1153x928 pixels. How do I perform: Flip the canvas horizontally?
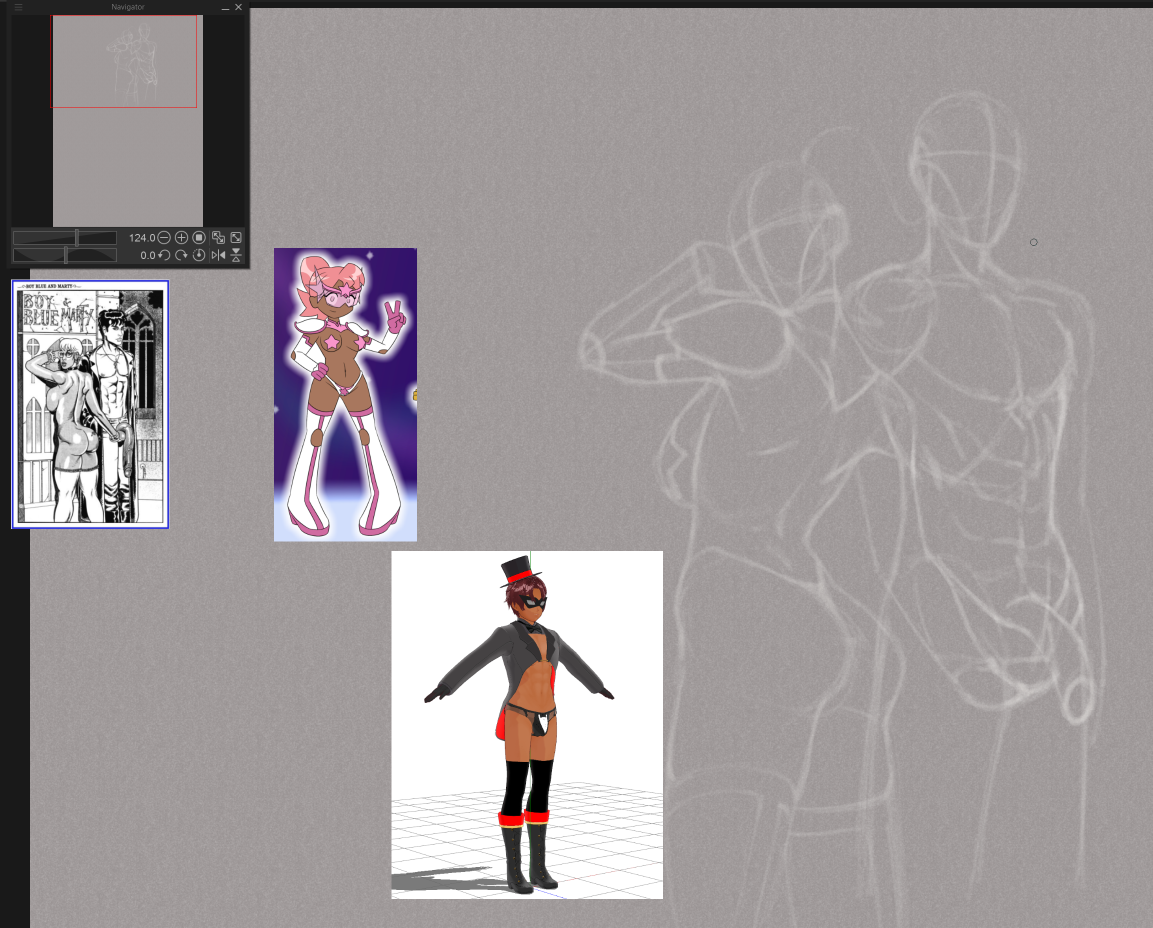[218, 255]
